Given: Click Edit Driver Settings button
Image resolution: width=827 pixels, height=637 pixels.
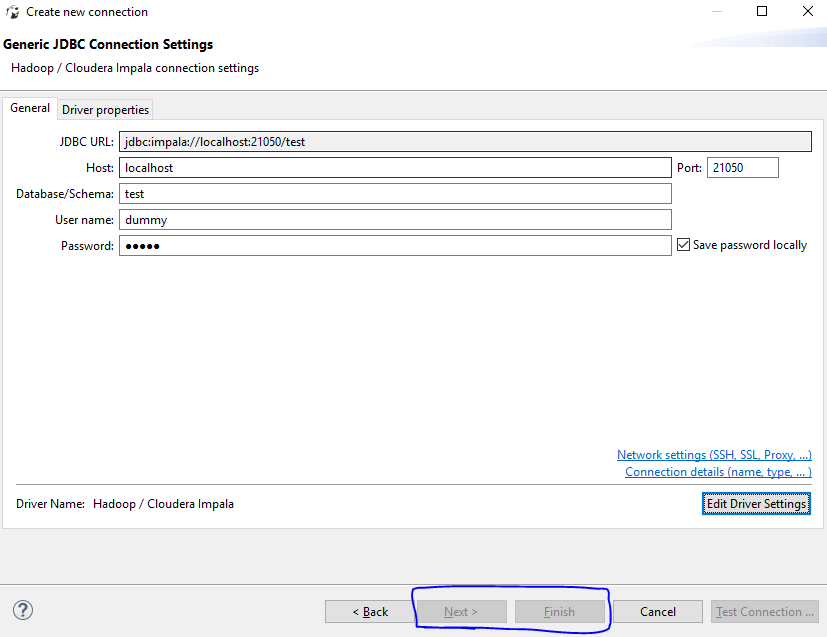Looking at the screenshot, I should [756, 504].
